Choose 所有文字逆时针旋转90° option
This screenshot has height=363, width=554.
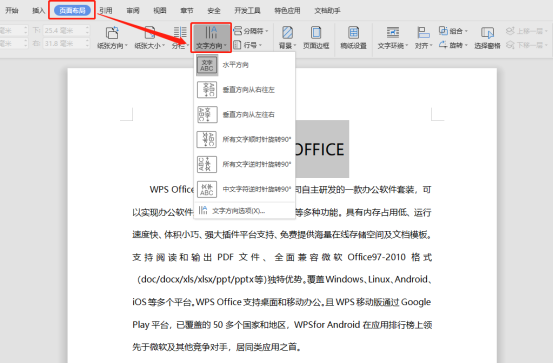[x=244, y=164]
